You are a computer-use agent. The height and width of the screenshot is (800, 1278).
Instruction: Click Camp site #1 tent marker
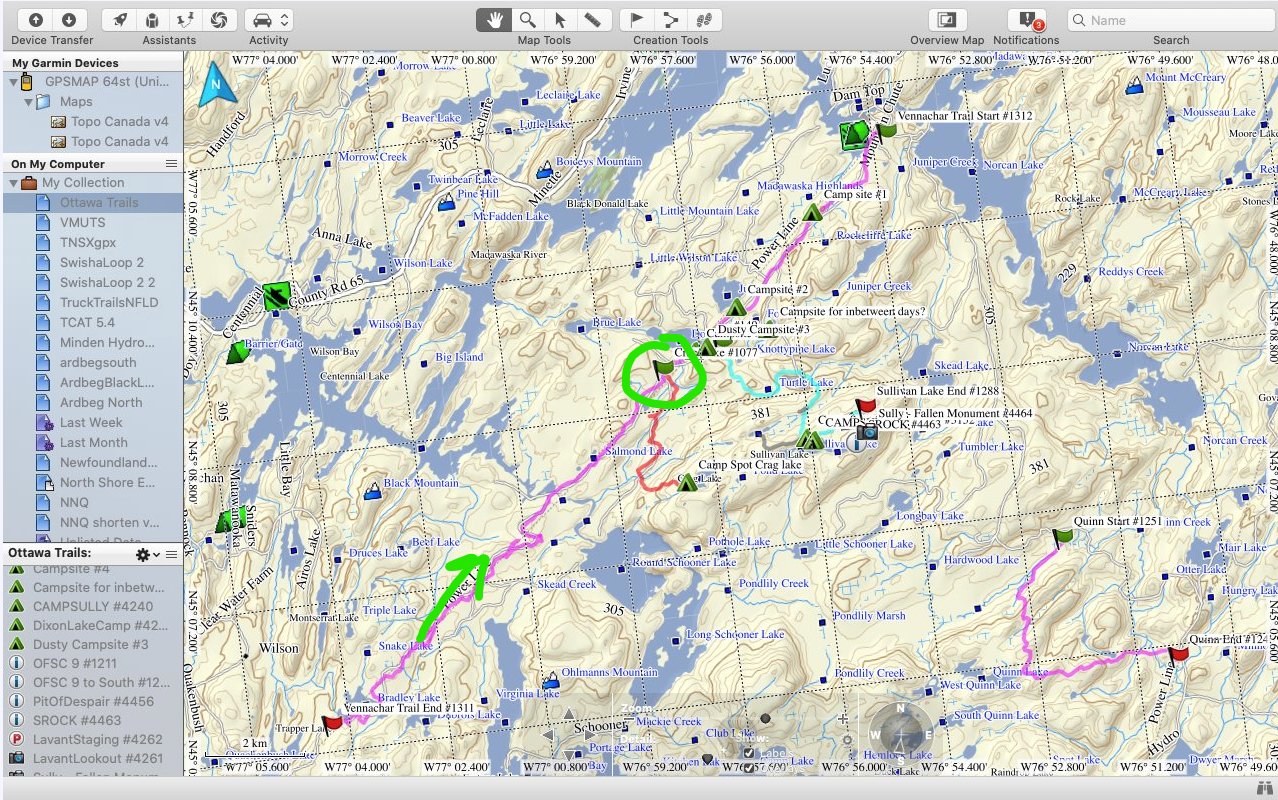tap(812, 212)
